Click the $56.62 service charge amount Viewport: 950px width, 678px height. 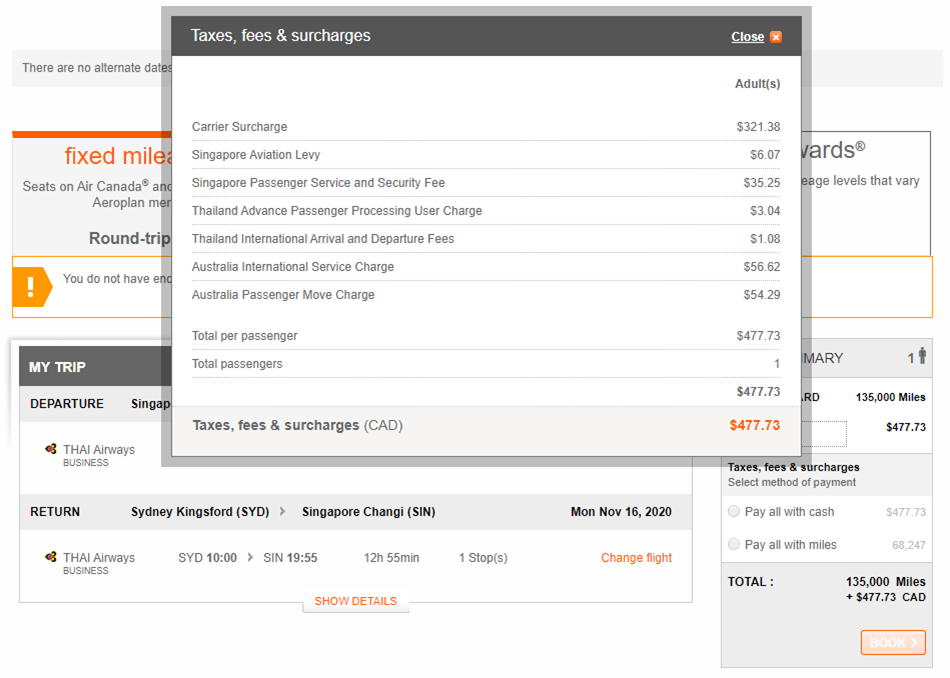762,267
